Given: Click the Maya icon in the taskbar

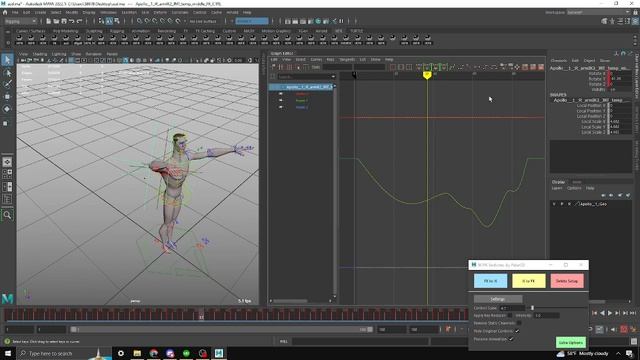Looking at the screenshot, I should tap(219, 353).
